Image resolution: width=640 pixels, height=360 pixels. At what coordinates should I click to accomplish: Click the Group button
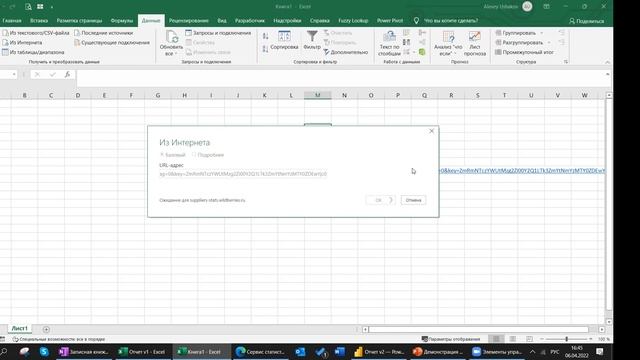(516, 33)
